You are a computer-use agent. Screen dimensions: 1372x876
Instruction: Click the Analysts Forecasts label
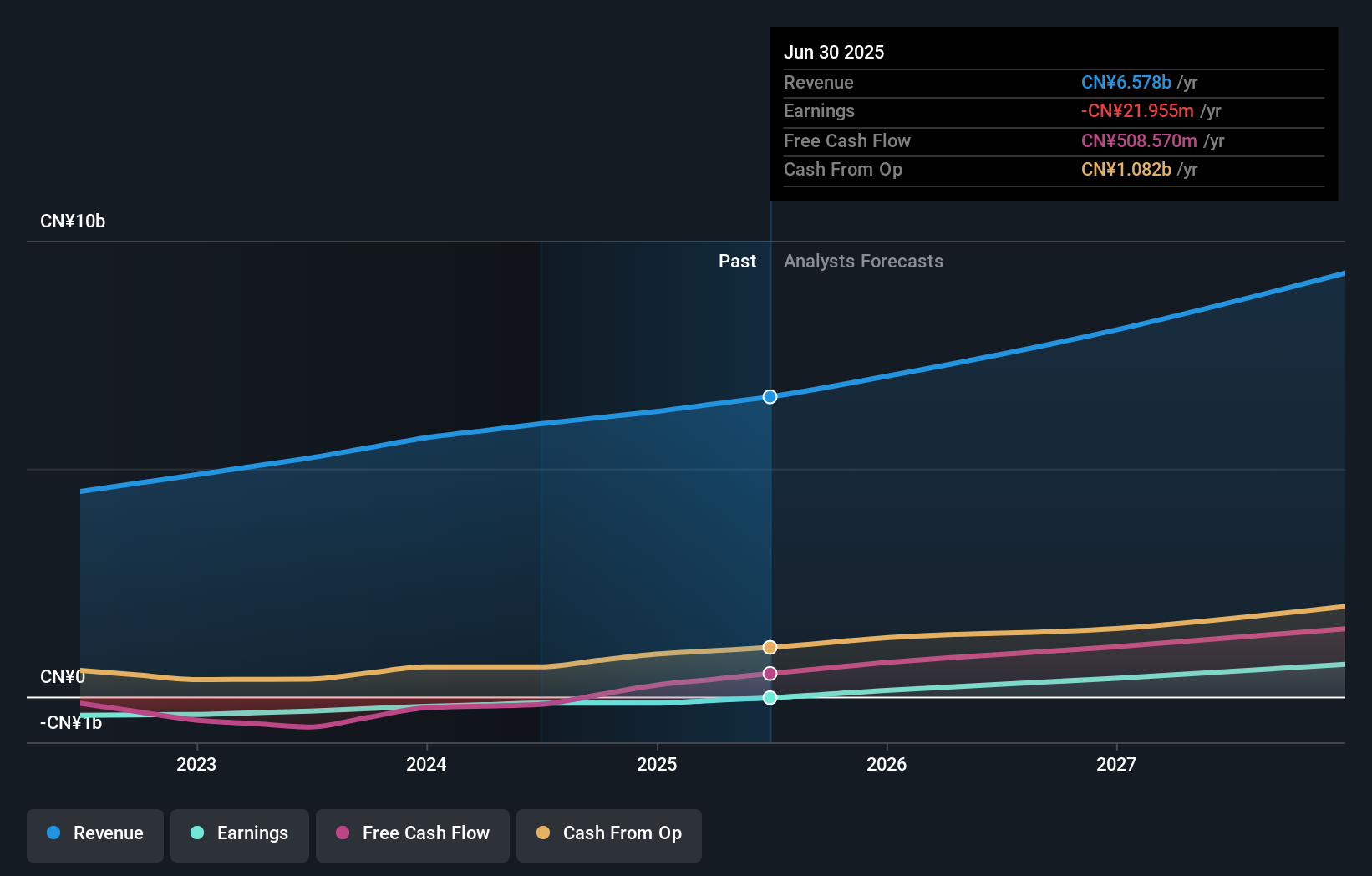click(863, 262)
